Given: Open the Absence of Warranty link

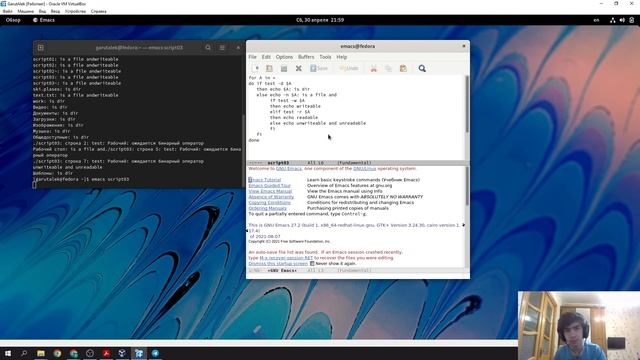Looking at the screenshot, I should [x=271, y=197].
